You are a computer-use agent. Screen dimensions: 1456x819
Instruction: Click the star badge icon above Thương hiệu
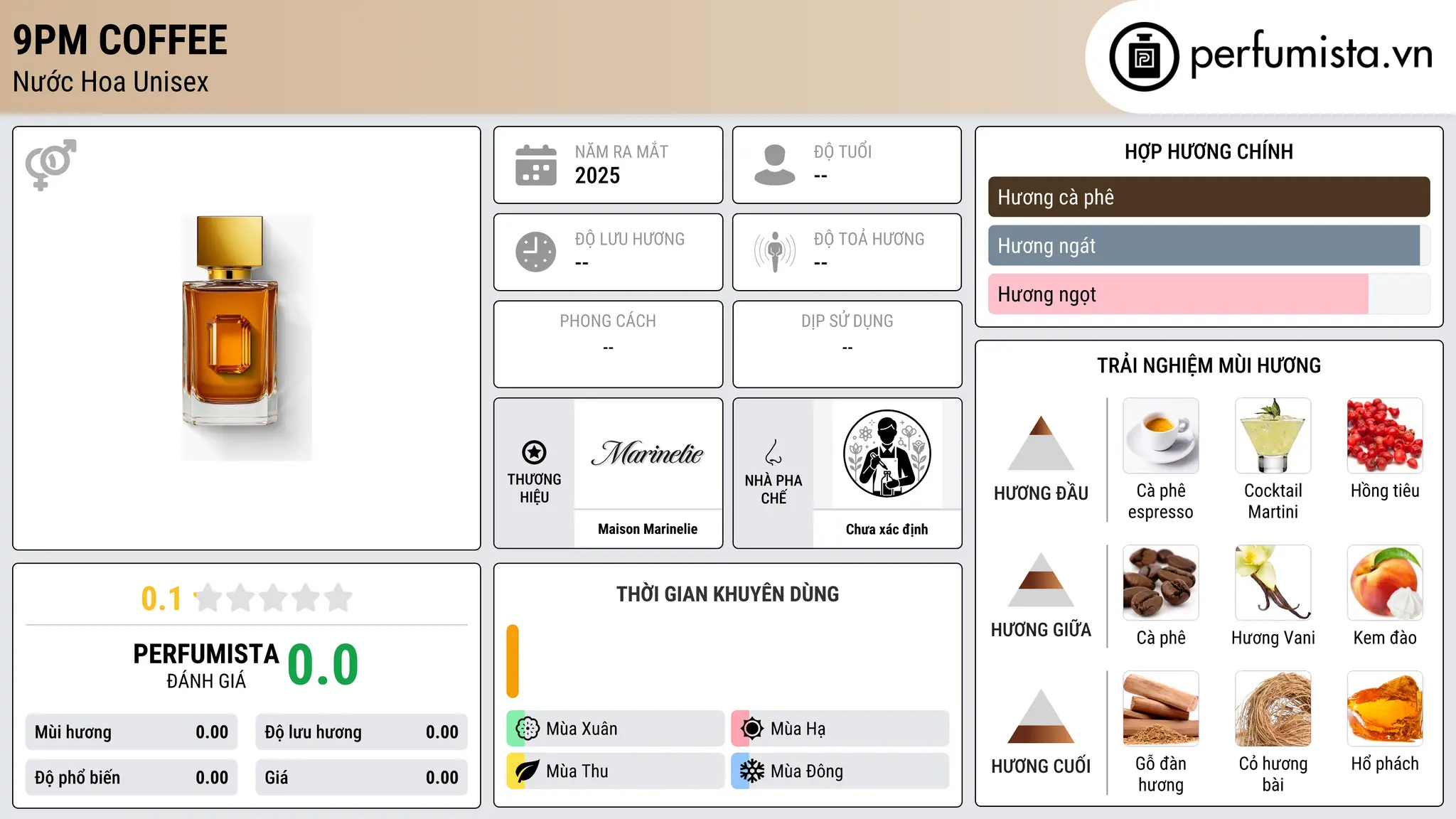pos(534,452)
